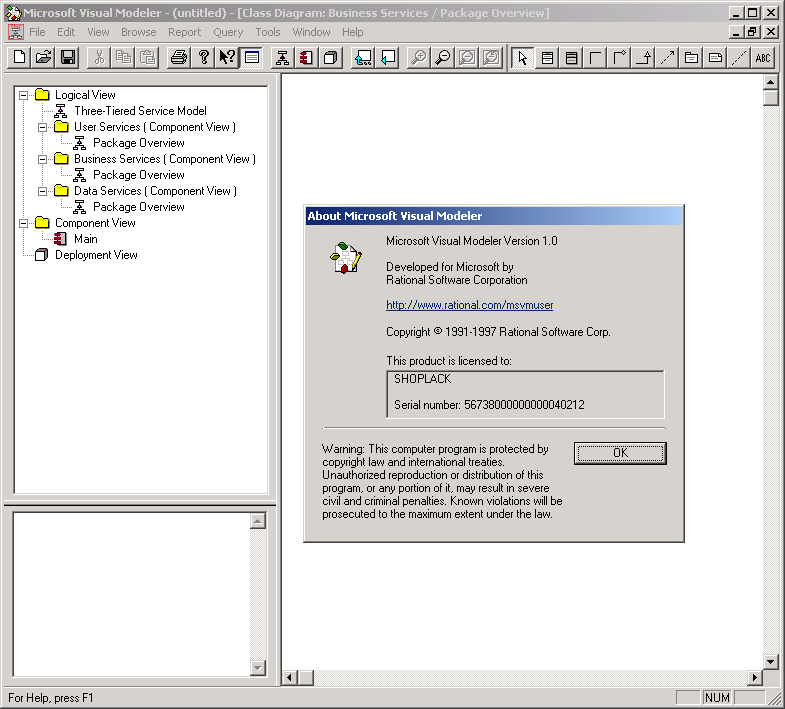Viewport: 785px width, 709px height.
Task: Select the Anchor Note dashed line tool
Action: pos(739,58)
